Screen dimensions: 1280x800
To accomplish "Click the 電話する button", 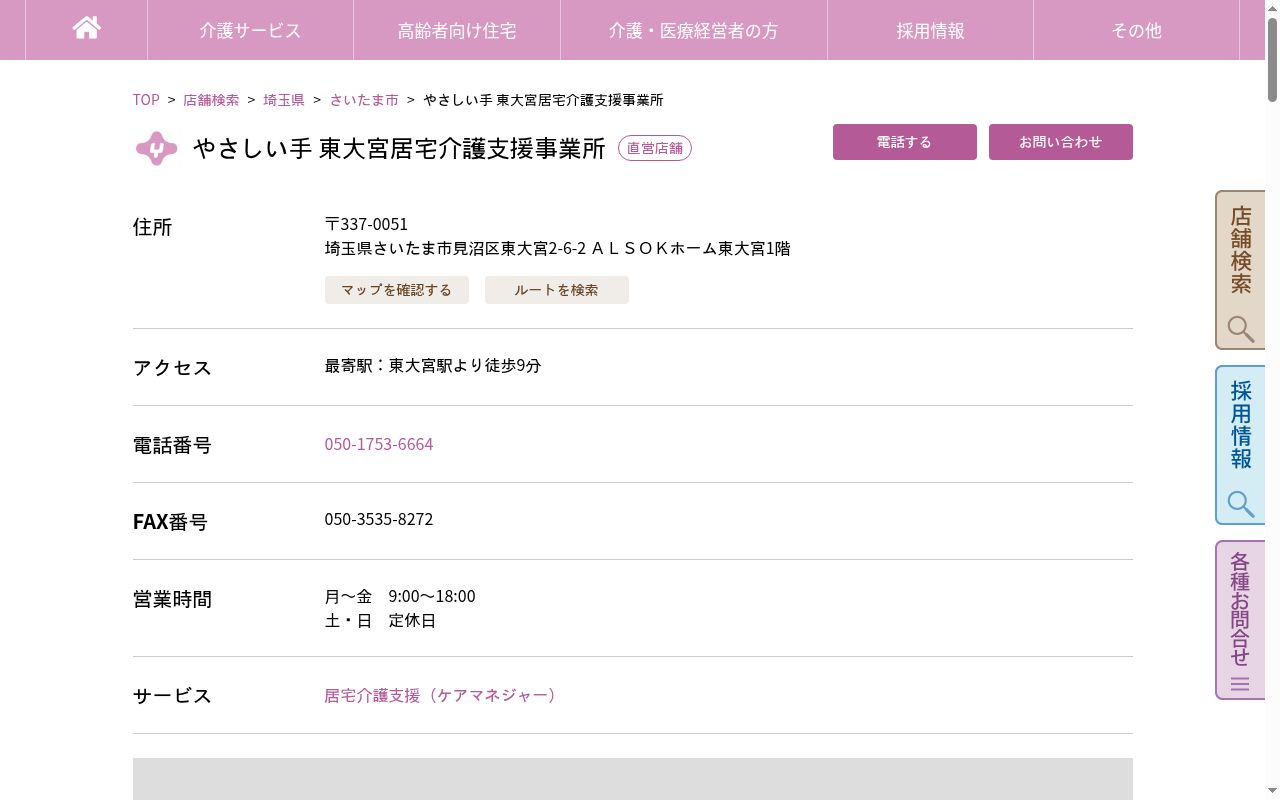I will (905, 142).
